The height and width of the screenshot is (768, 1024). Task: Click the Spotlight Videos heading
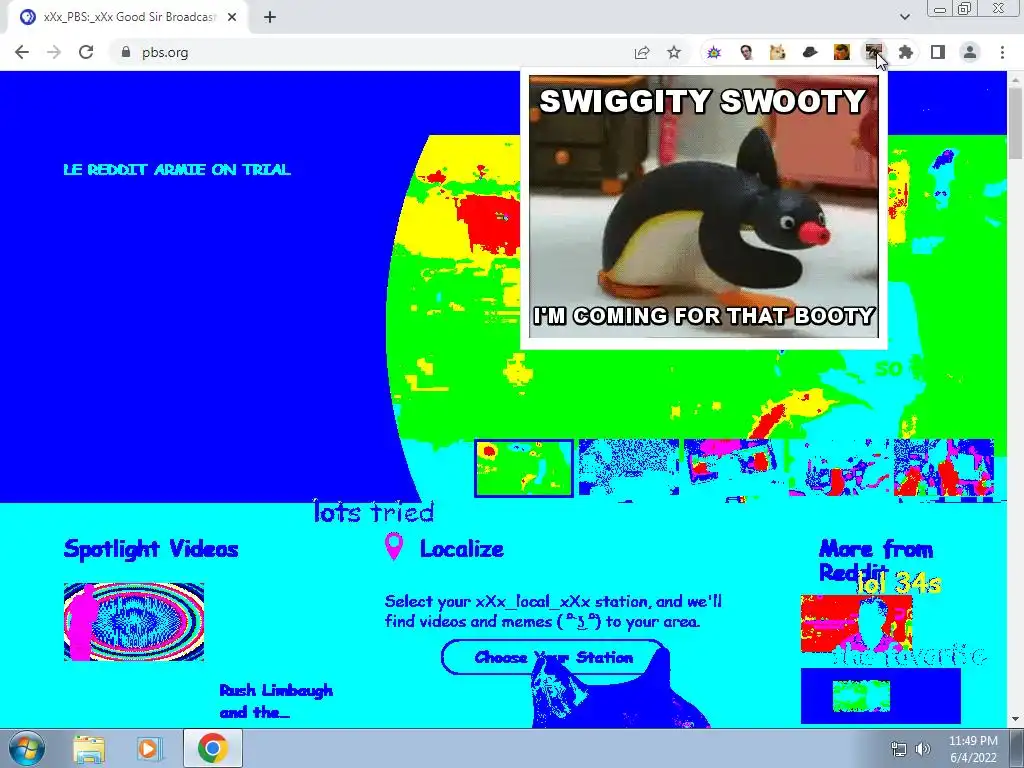pos(151,549)
